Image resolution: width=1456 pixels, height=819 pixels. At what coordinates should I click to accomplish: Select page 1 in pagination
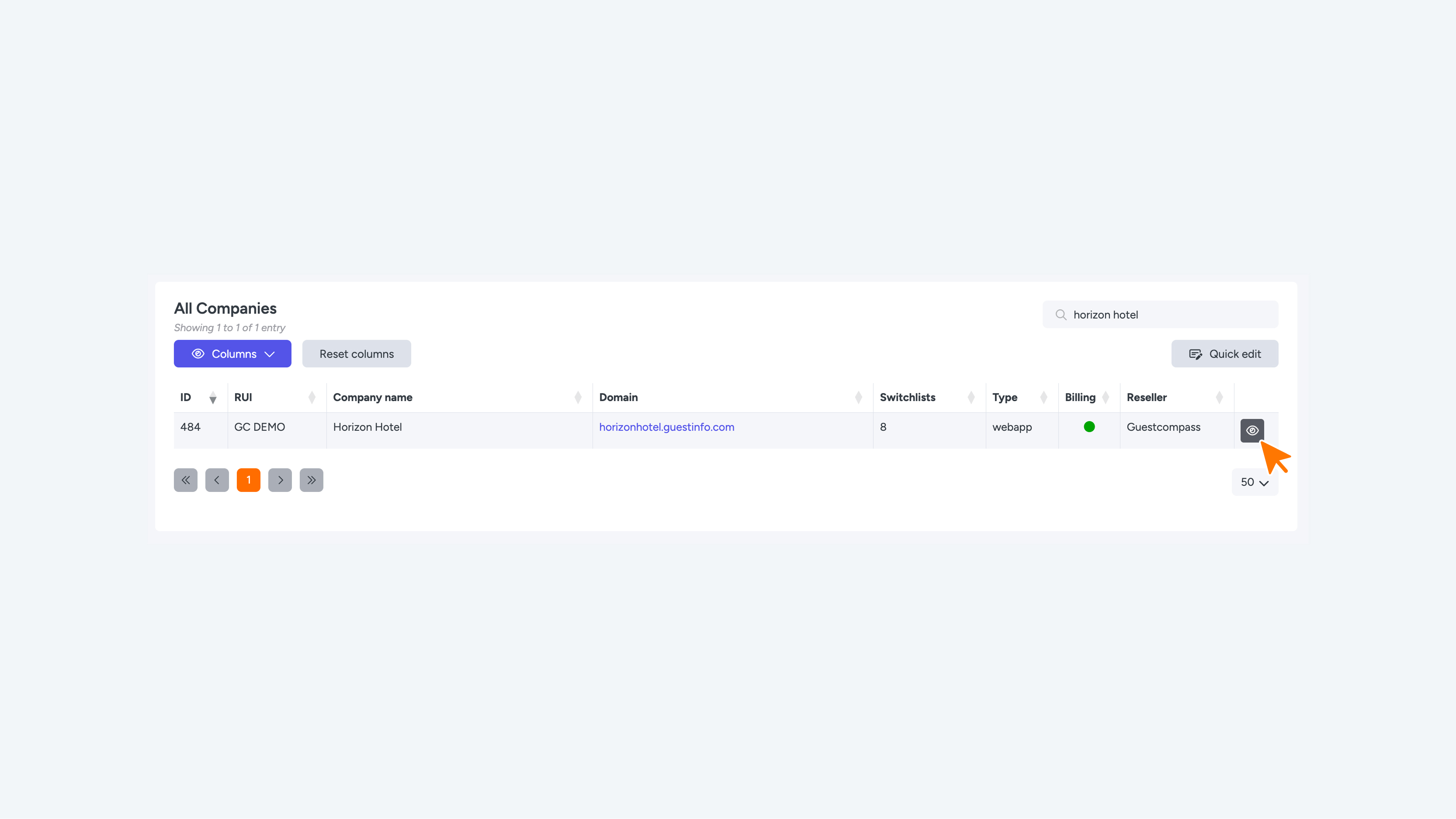[x=249, y=480]
